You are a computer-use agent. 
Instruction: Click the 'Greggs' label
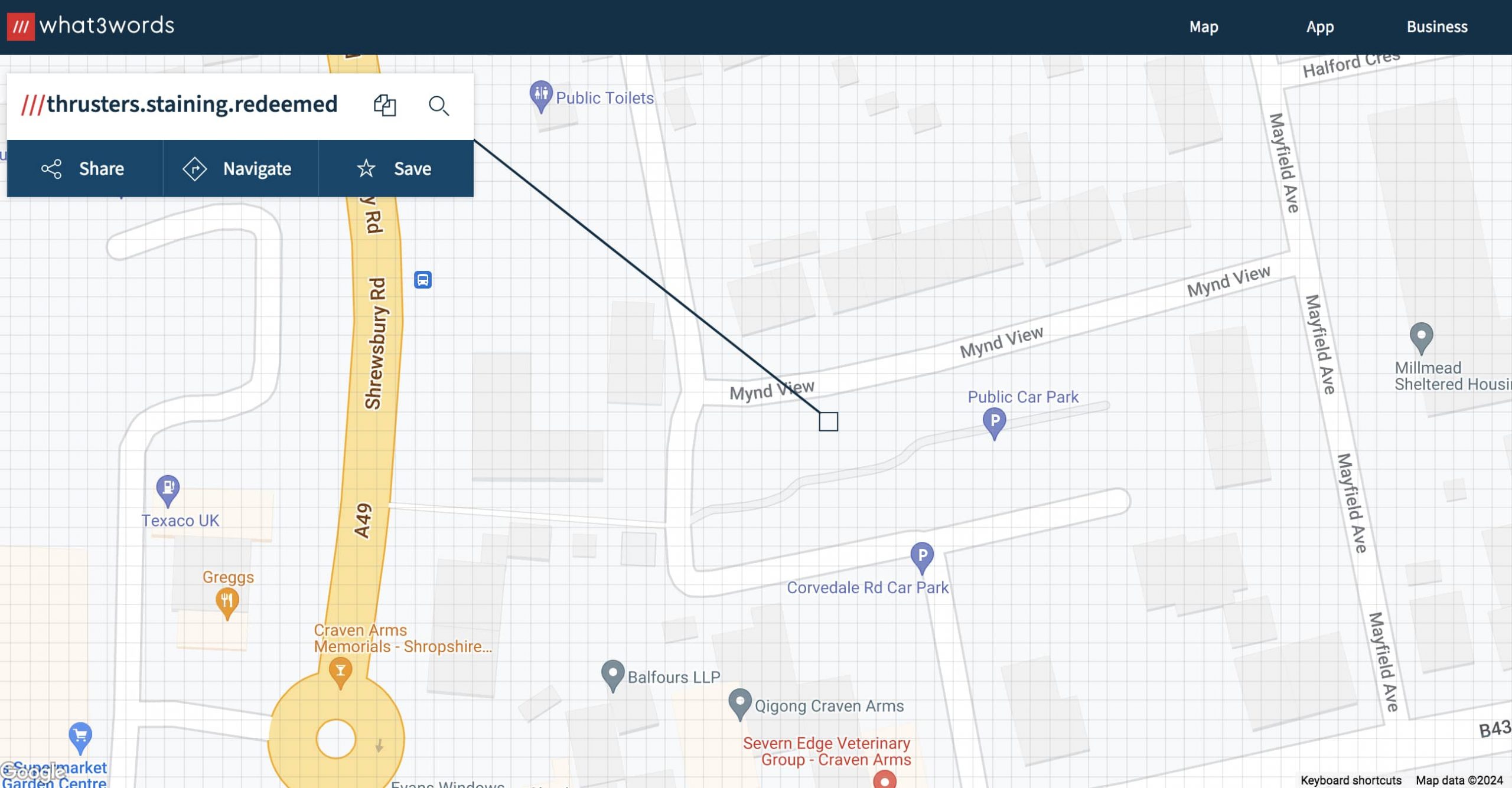[x=228, y=577]
